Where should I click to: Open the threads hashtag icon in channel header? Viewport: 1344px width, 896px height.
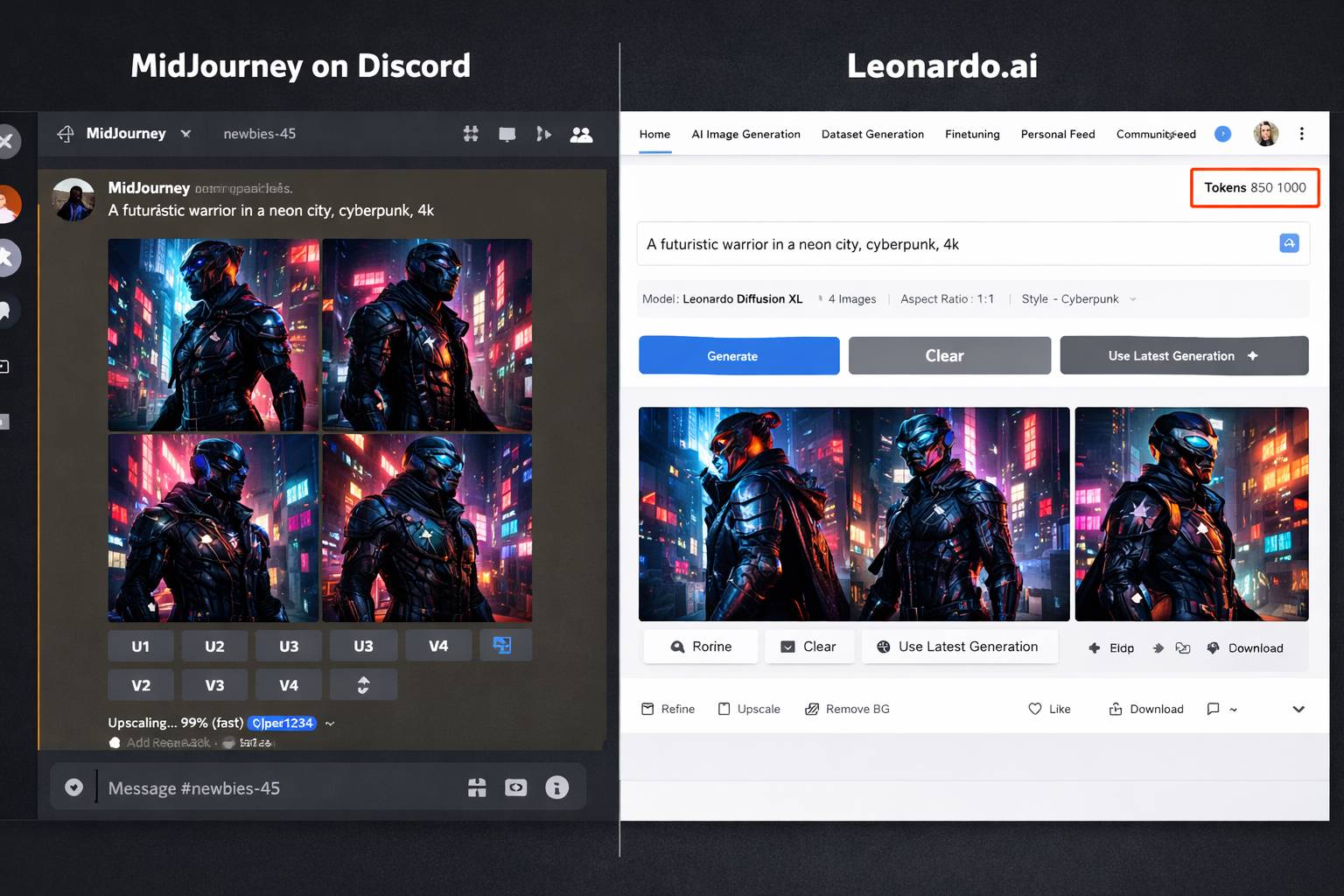(x=471, y=134)
